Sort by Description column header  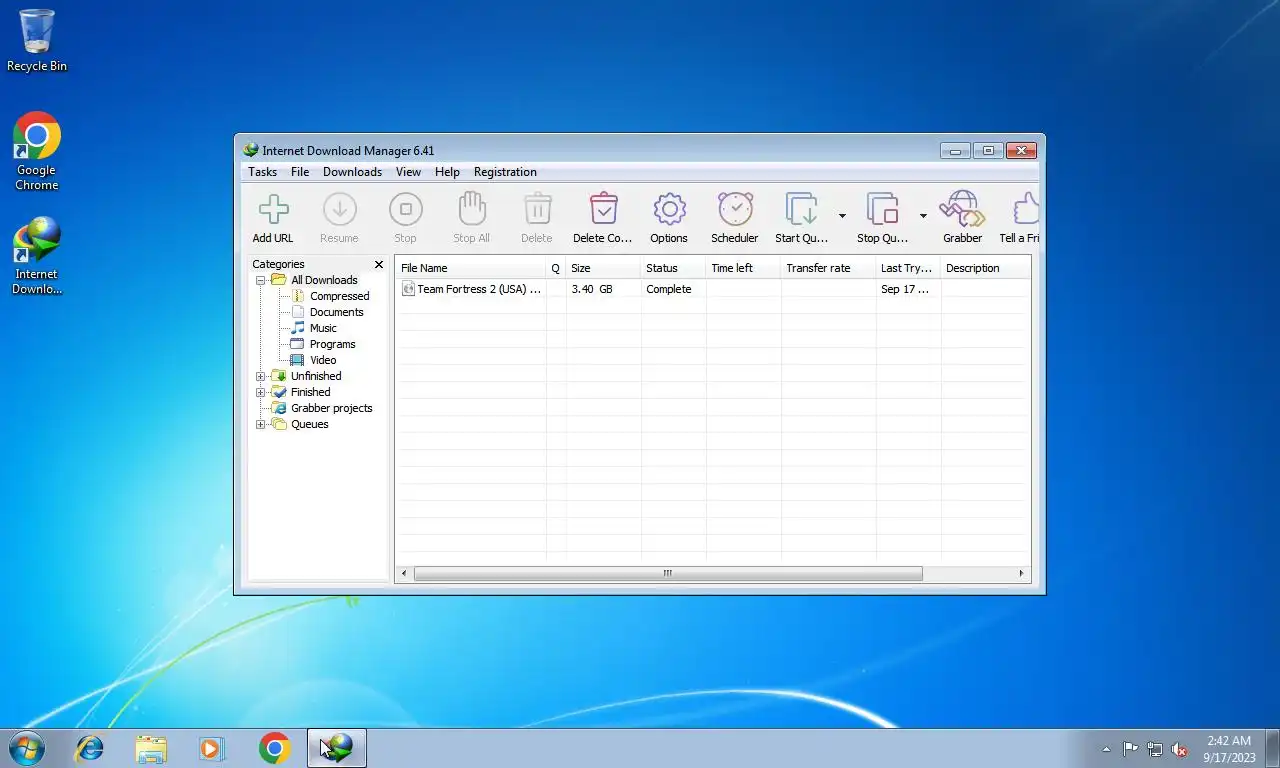[x=985, y=268]
